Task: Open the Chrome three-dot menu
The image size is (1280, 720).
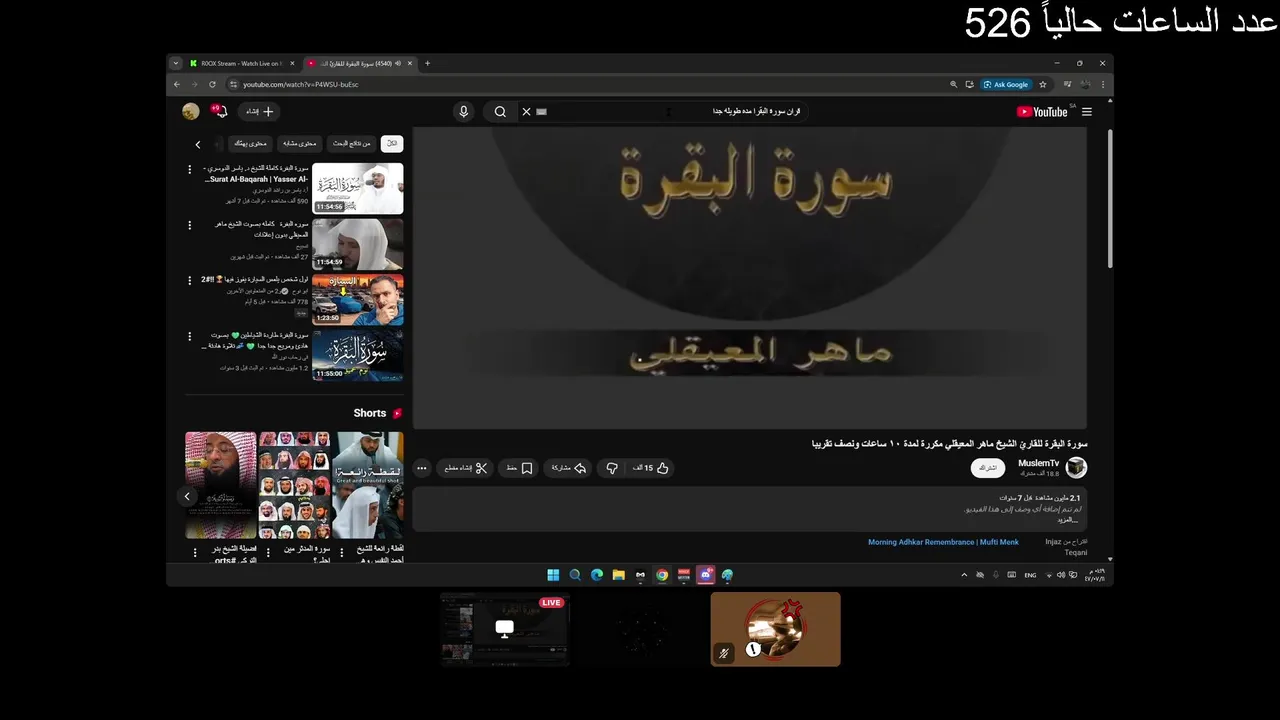Action: pyautogui.click(x=1103, y=84)
